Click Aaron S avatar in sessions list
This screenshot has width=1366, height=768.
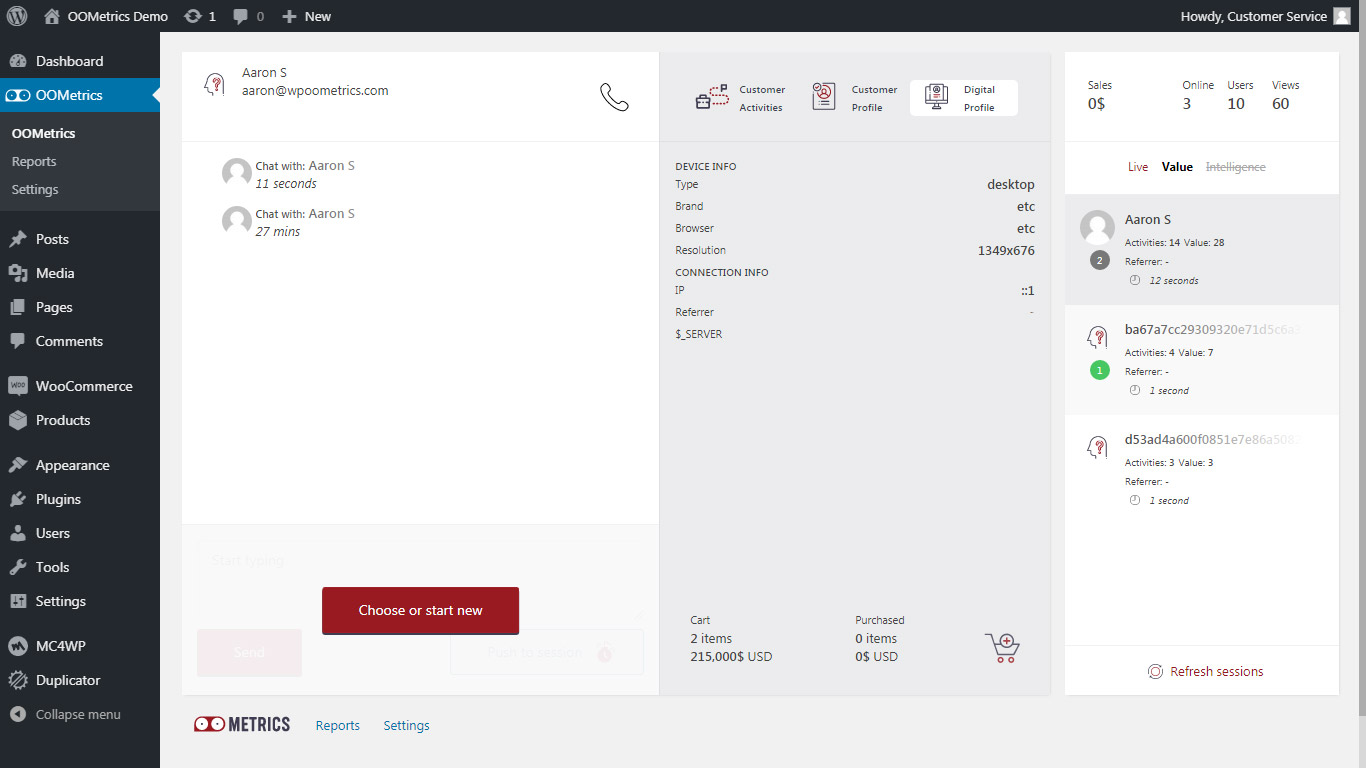tap(1098, 227)
